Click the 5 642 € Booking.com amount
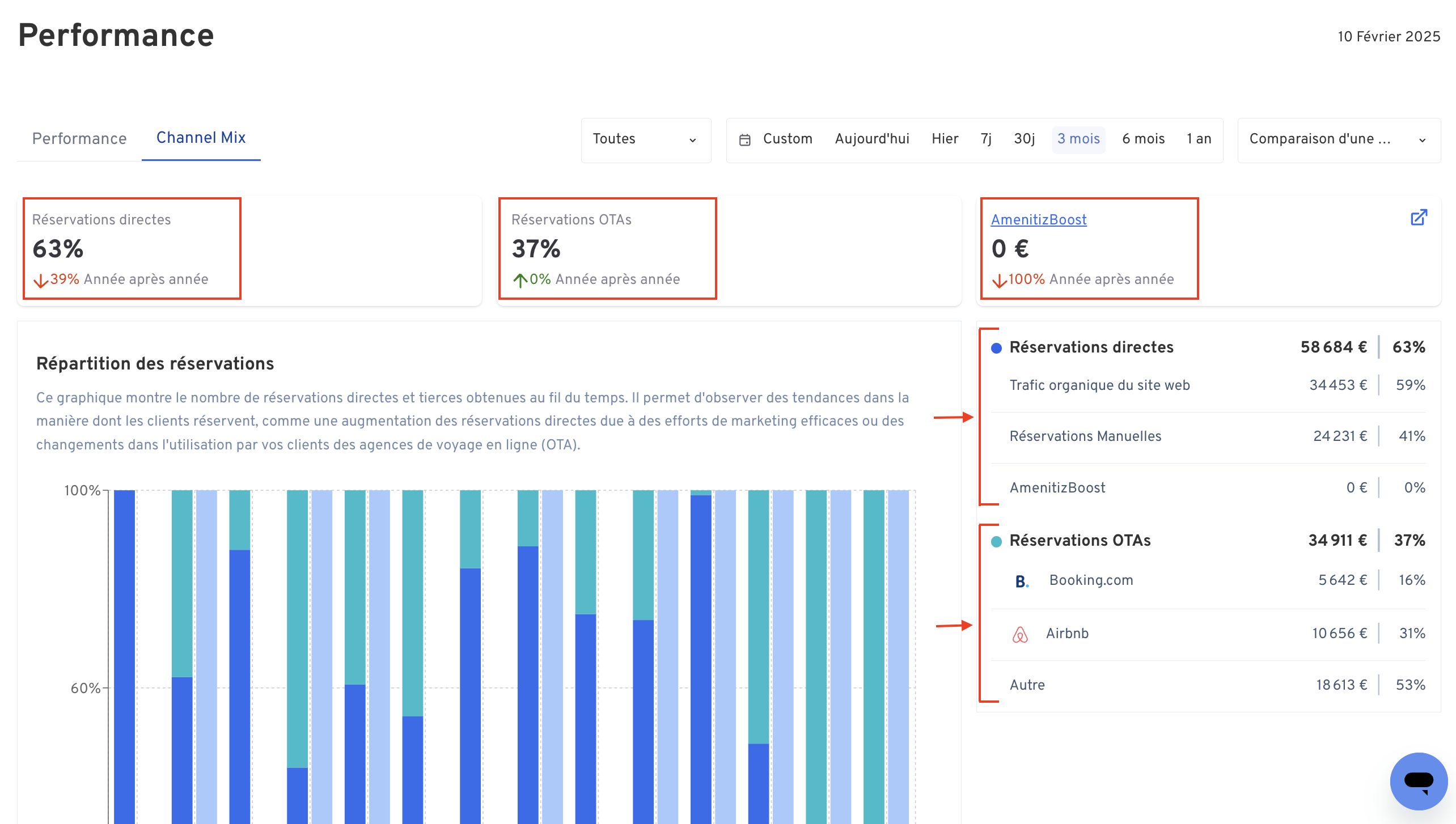1456x824 pixels. tap(1343, 580)
